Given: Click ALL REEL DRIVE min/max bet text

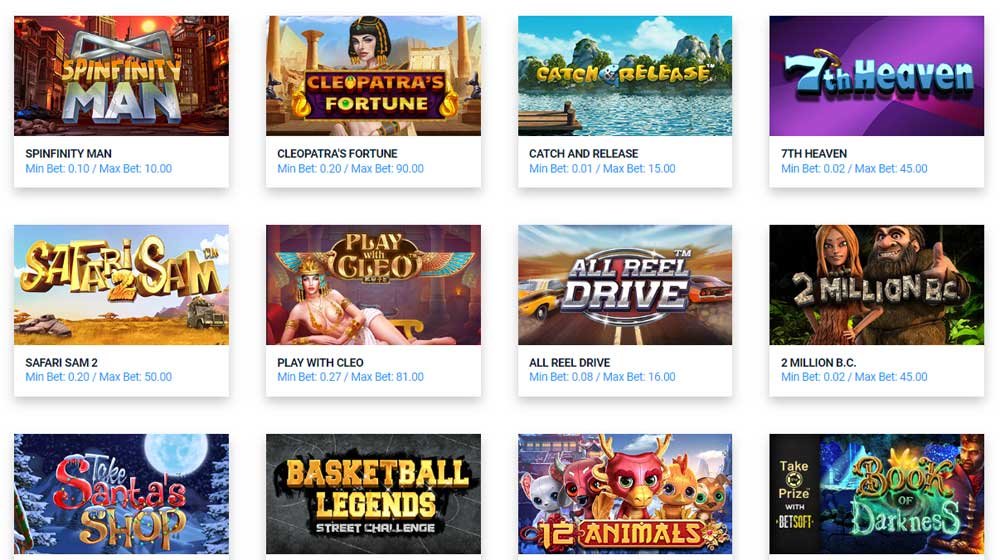Looking at the screenshot, I should tap(602, 377).
